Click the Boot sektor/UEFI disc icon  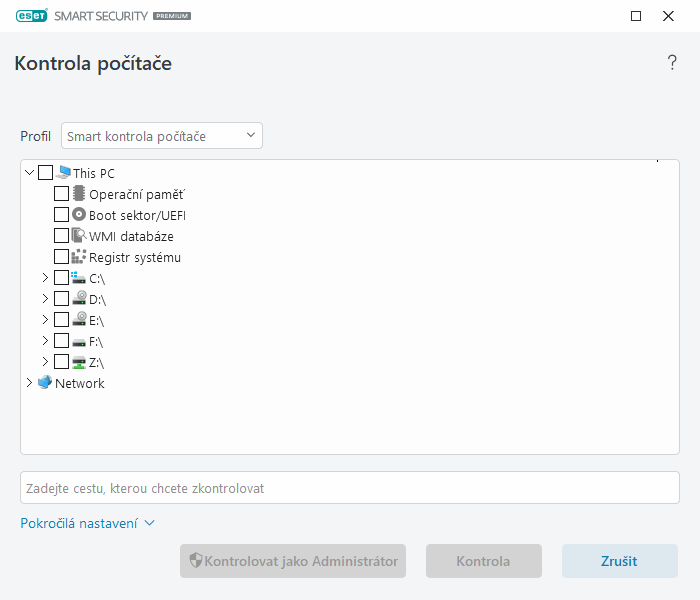coord(79,215)
